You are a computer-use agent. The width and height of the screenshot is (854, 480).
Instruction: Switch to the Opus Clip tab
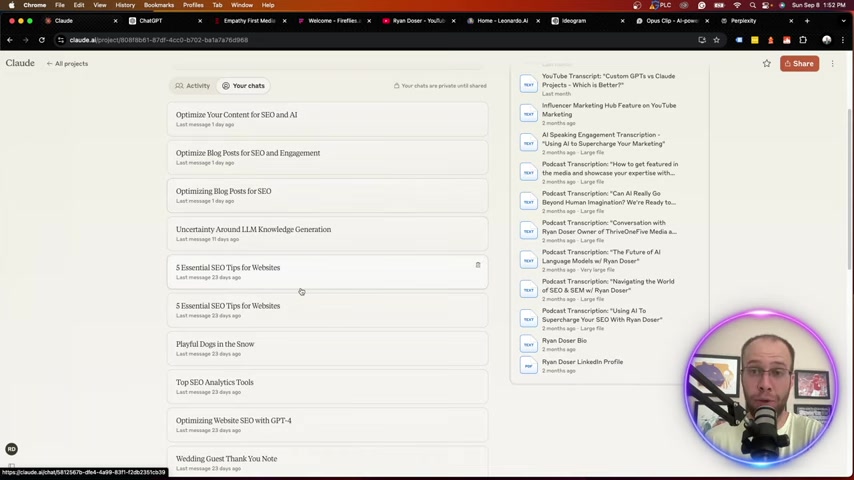[x=671, y=21]
